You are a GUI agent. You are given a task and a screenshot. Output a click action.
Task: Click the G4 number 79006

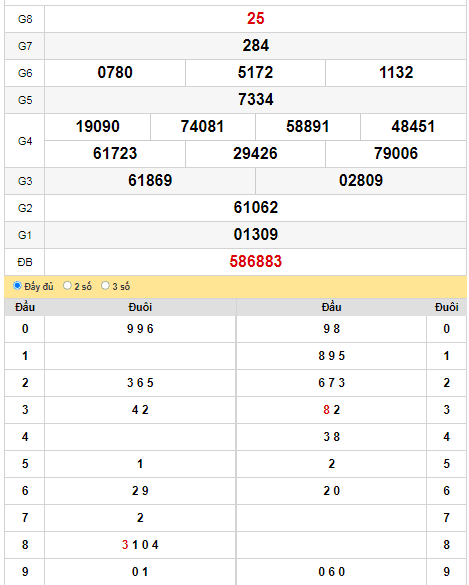pos(396,153)
